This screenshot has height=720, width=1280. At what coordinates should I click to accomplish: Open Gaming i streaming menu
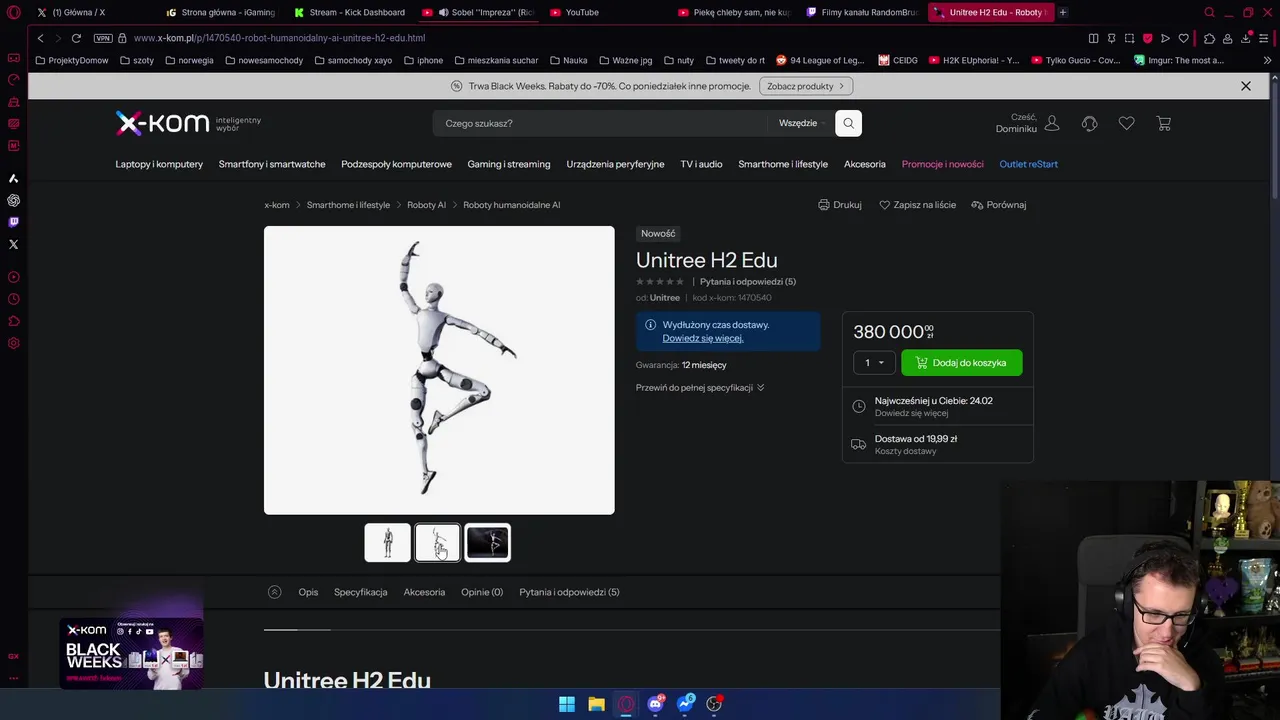(x=509, y=164)
